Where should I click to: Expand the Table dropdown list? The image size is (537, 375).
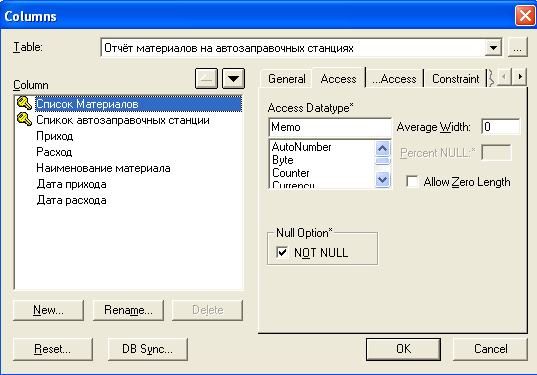point(493,48)
